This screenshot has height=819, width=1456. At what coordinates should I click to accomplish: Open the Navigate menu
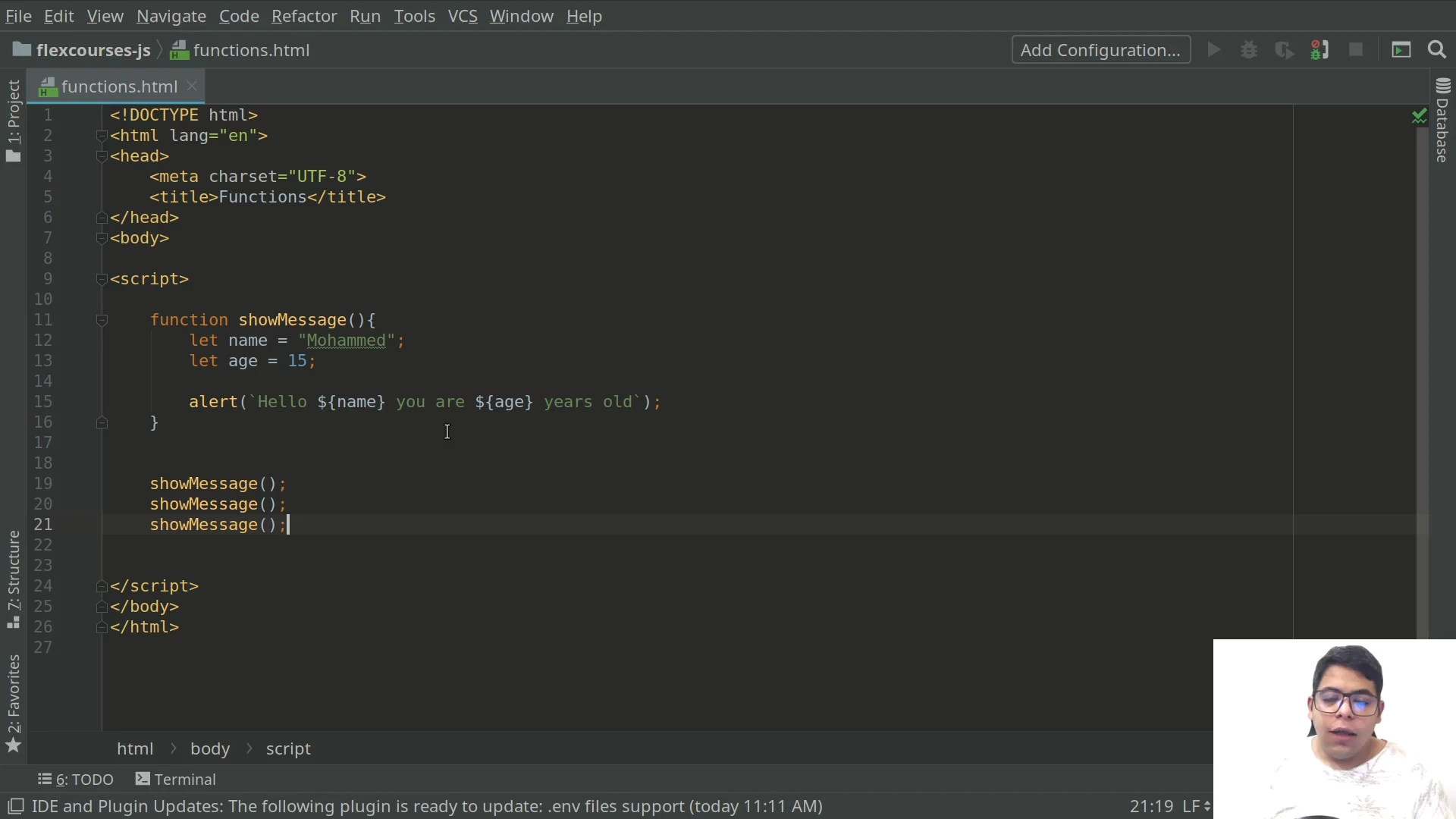tap(171, 16)
